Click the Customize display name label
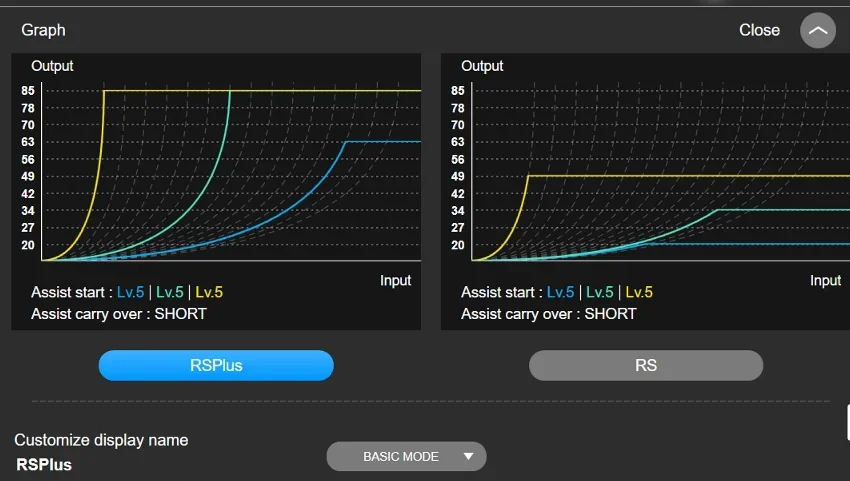 pyautogui.click(x=101, y=440)
